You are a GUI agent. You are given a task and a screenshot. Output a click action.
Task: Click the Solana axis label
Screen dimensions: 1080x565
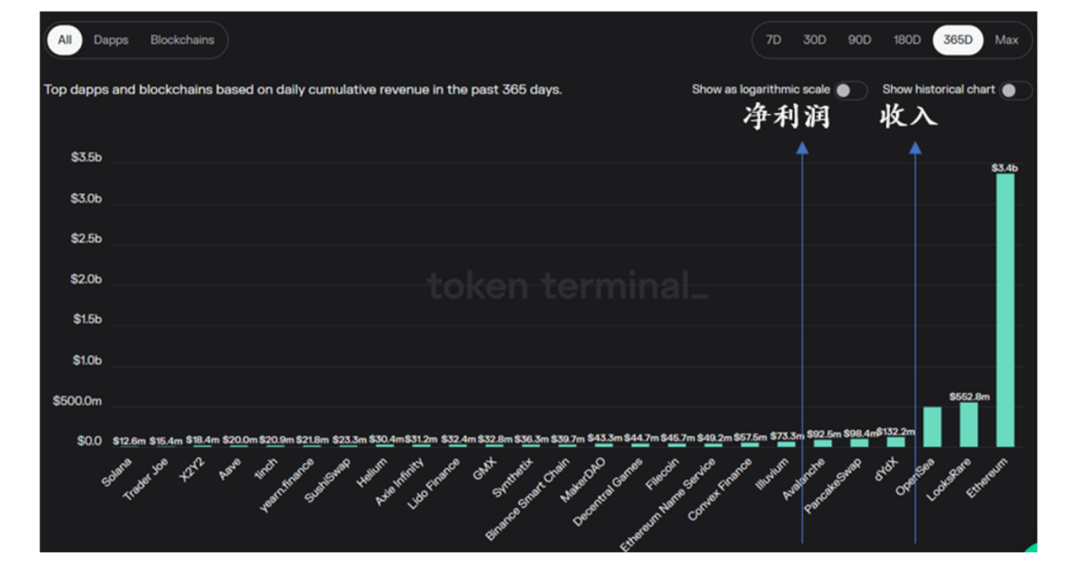pos(116,473)
